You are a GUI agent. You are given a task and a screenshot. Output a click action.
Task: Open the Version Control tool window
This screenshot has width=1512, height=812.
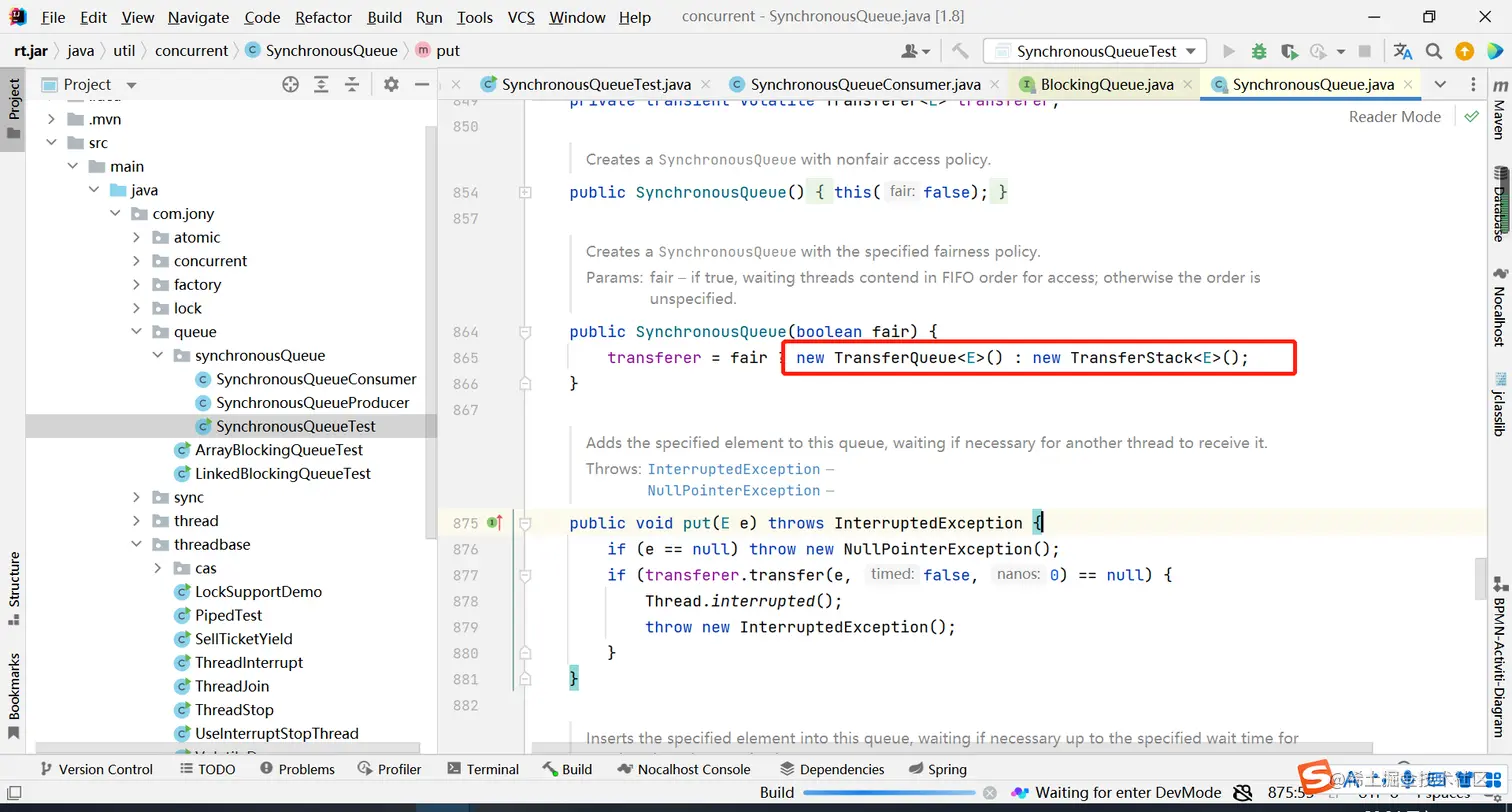click(x=95, y=769)
